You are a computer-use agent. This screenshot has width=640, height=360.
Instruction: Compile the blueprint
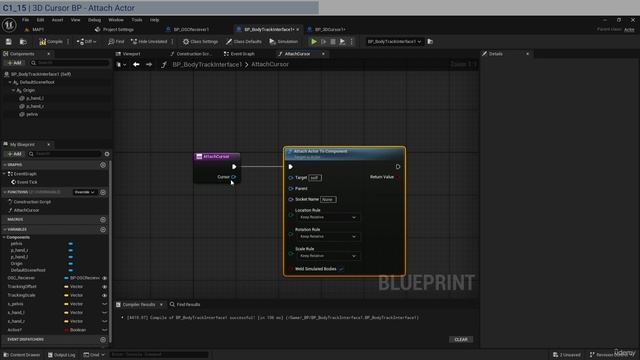(51, 42)
